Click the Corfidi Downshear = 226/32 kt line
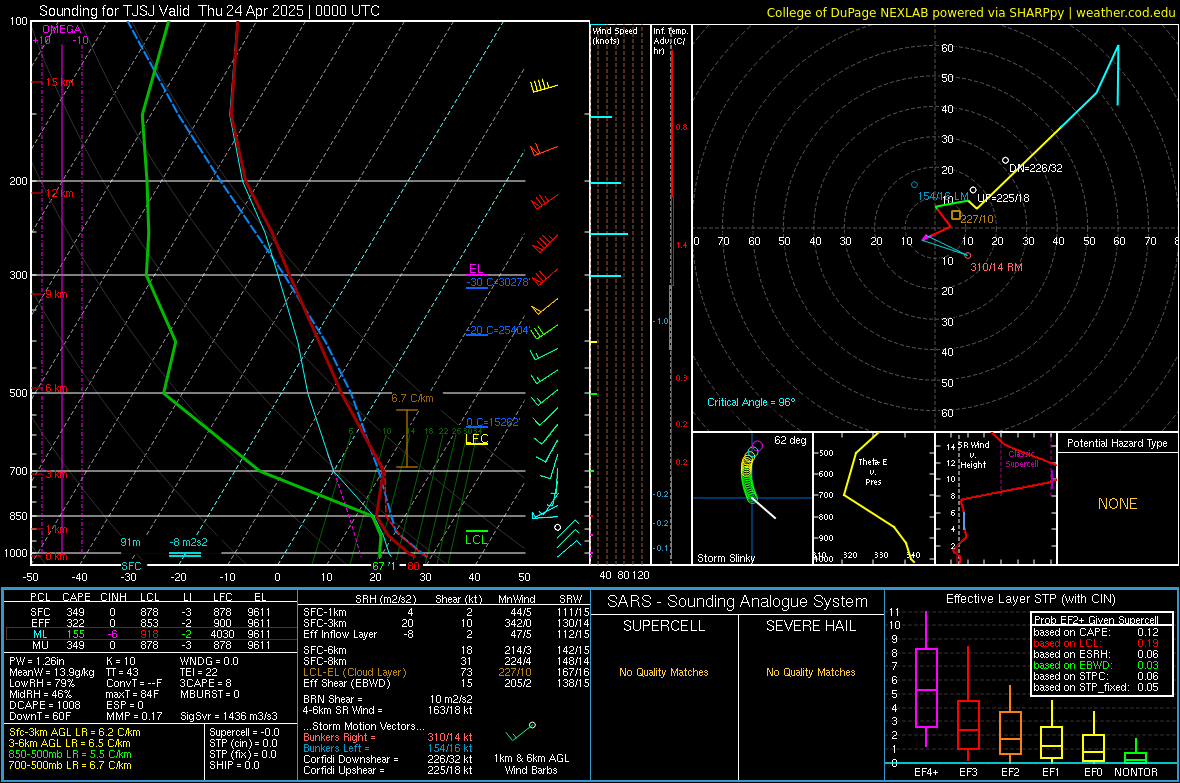This screenshot has height=783, width=1180. [x=388, y=760]
